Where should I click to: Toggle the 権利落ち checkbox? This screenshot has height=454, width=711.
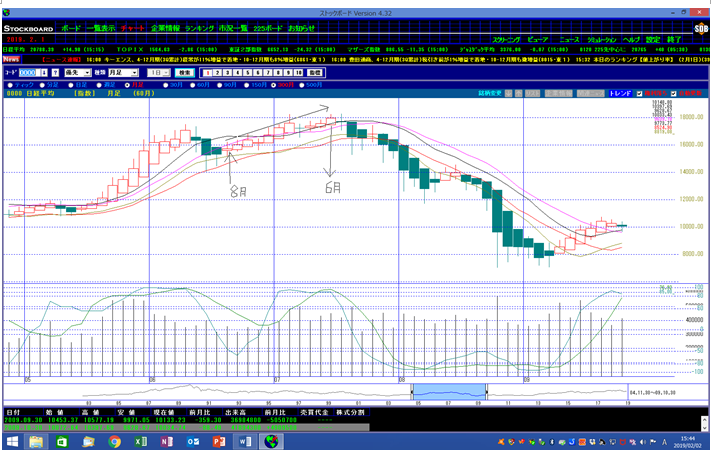639,93
